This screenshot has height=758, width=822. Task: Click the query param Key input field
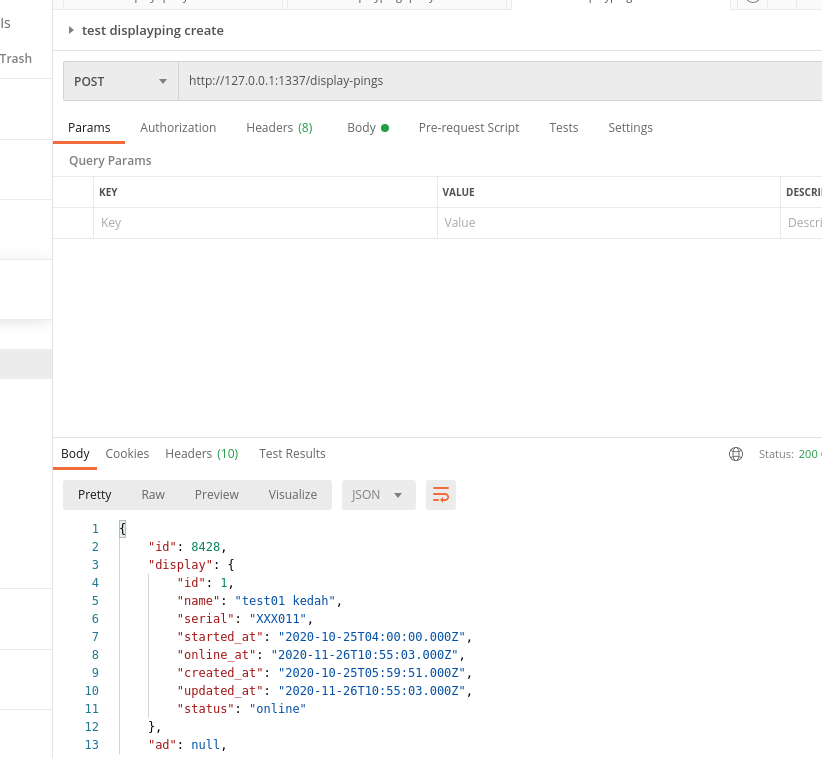coord(265,223)
